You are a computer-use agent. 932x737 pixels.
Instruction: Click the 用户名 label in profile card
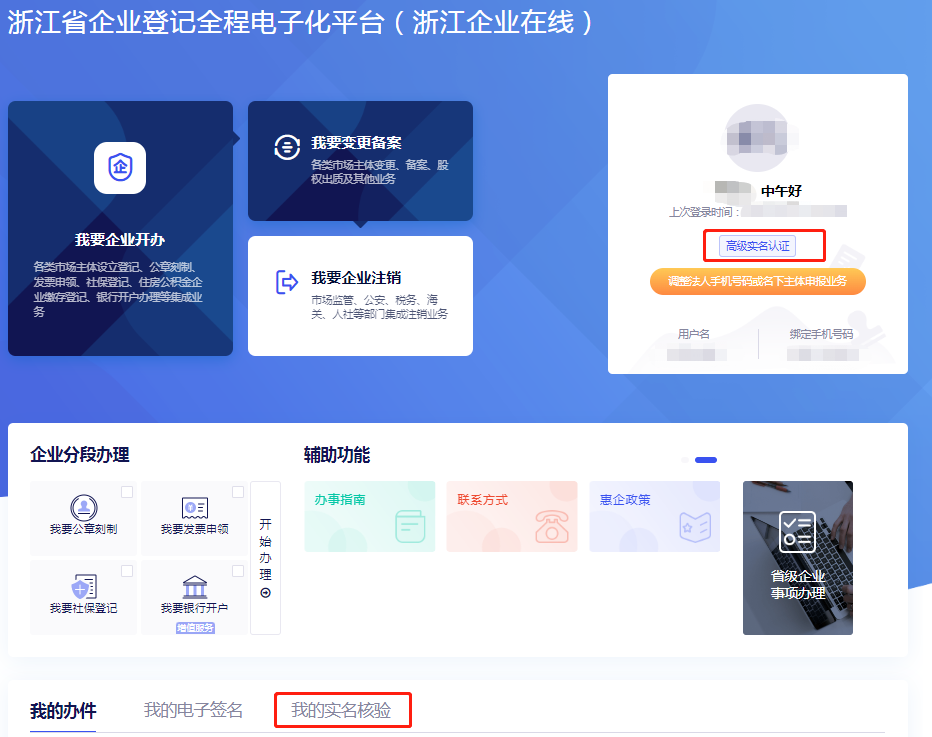694,334
